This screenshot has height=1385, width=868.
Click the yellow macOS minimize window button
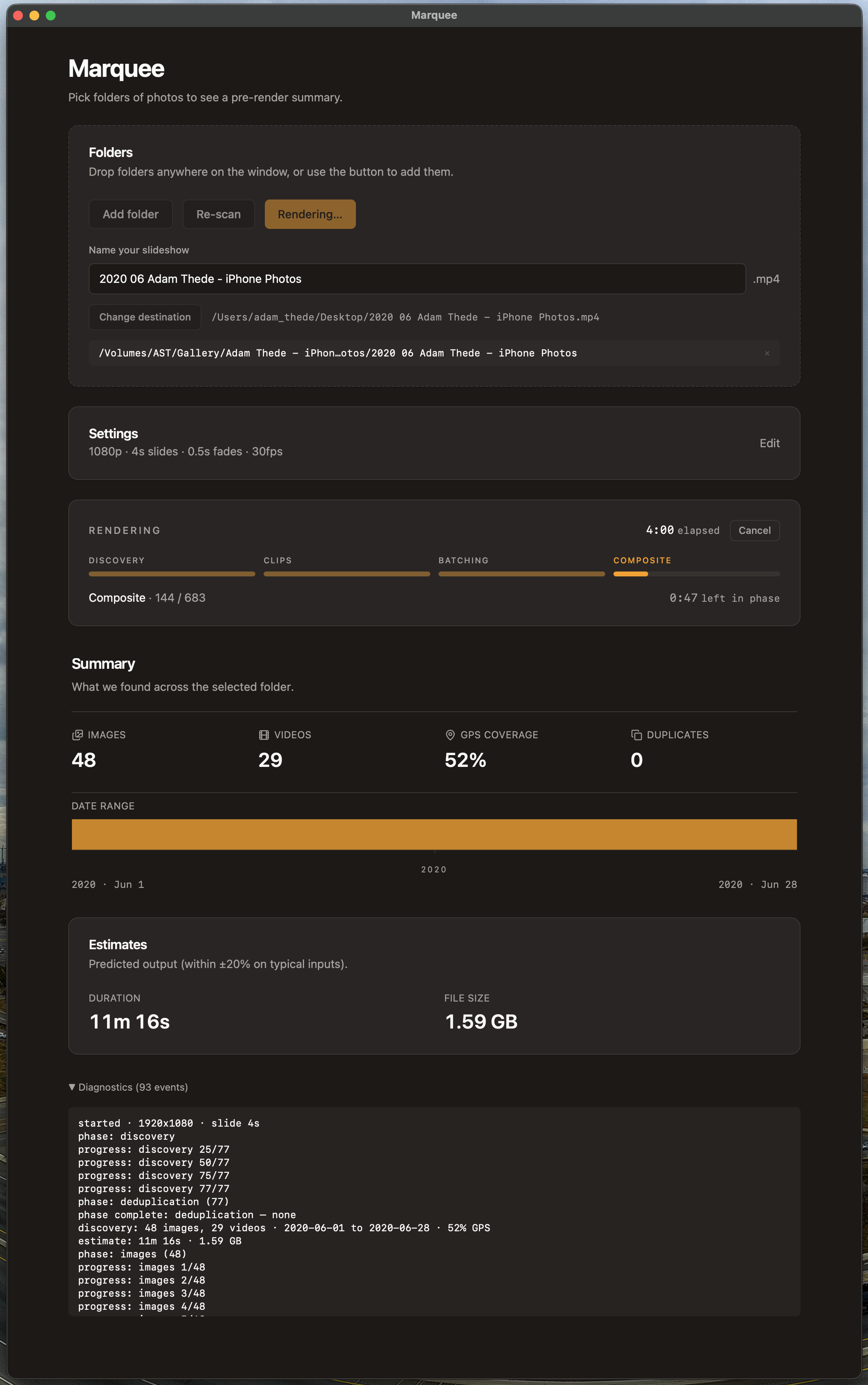point(34,16)
